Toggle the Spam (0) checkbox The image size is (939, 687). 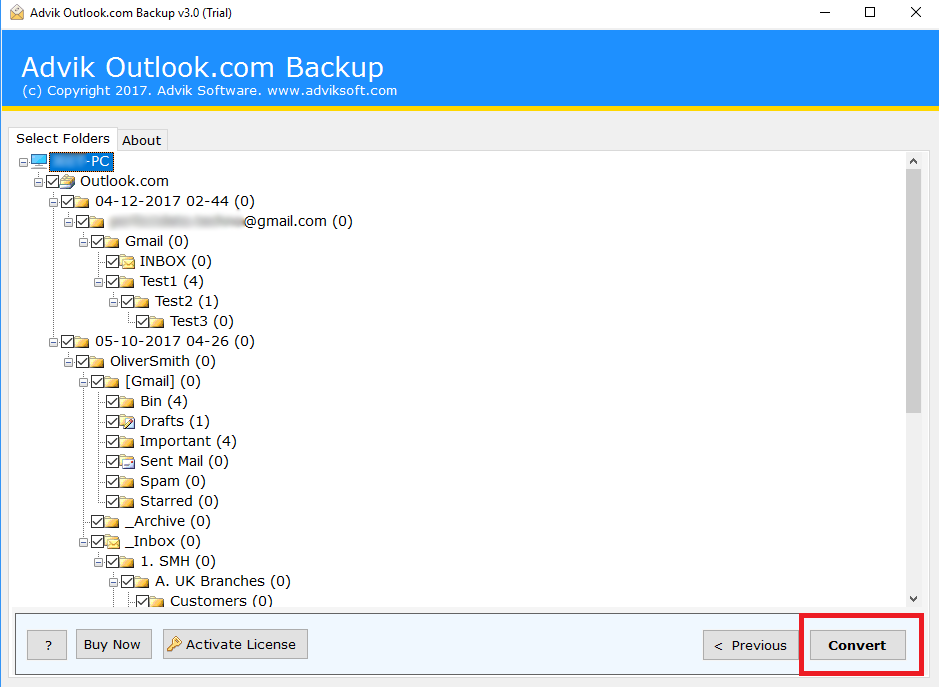[113, 481]
